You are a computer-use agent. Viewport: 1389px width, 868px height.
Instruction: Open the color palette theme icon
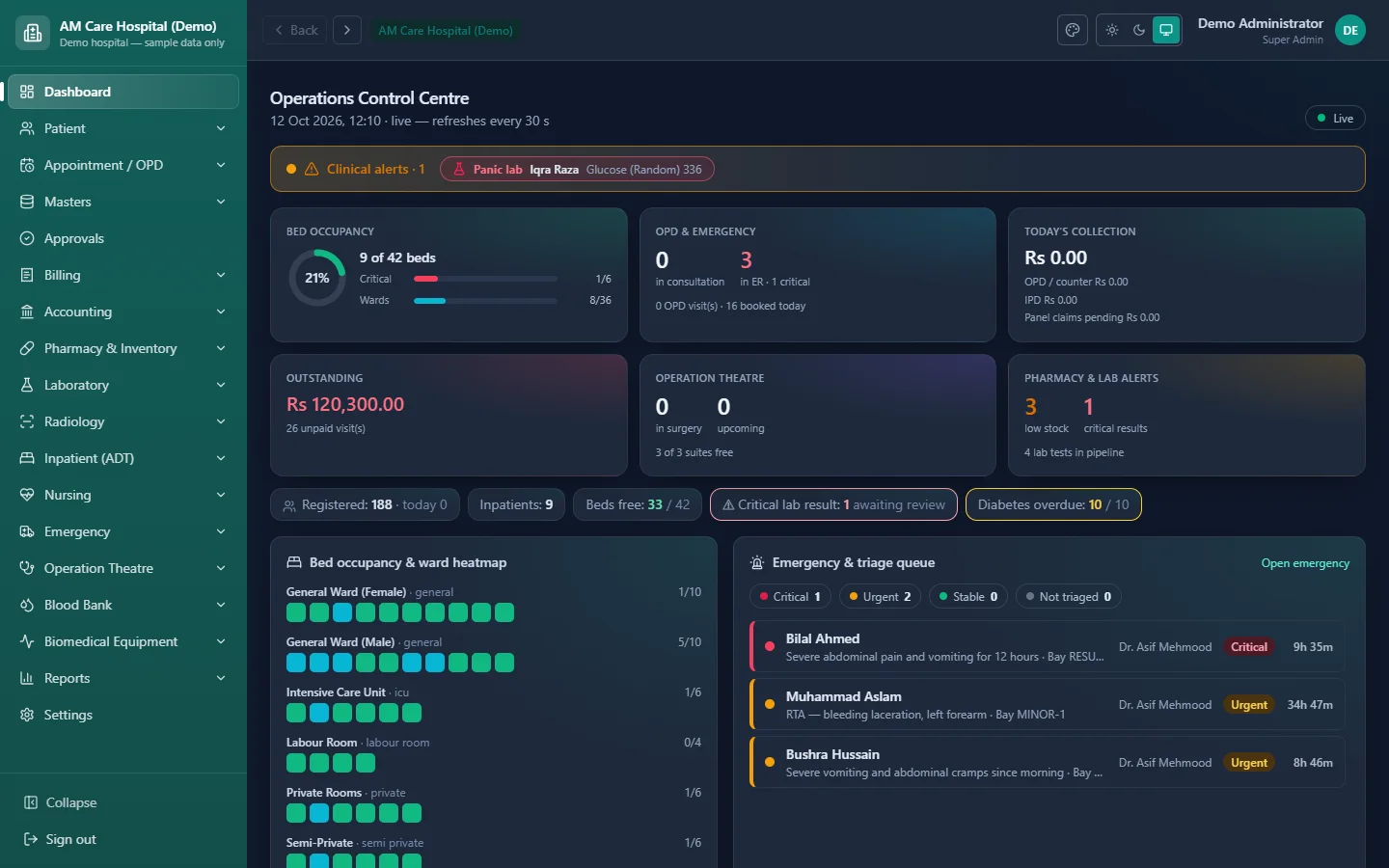[1073, 30]
